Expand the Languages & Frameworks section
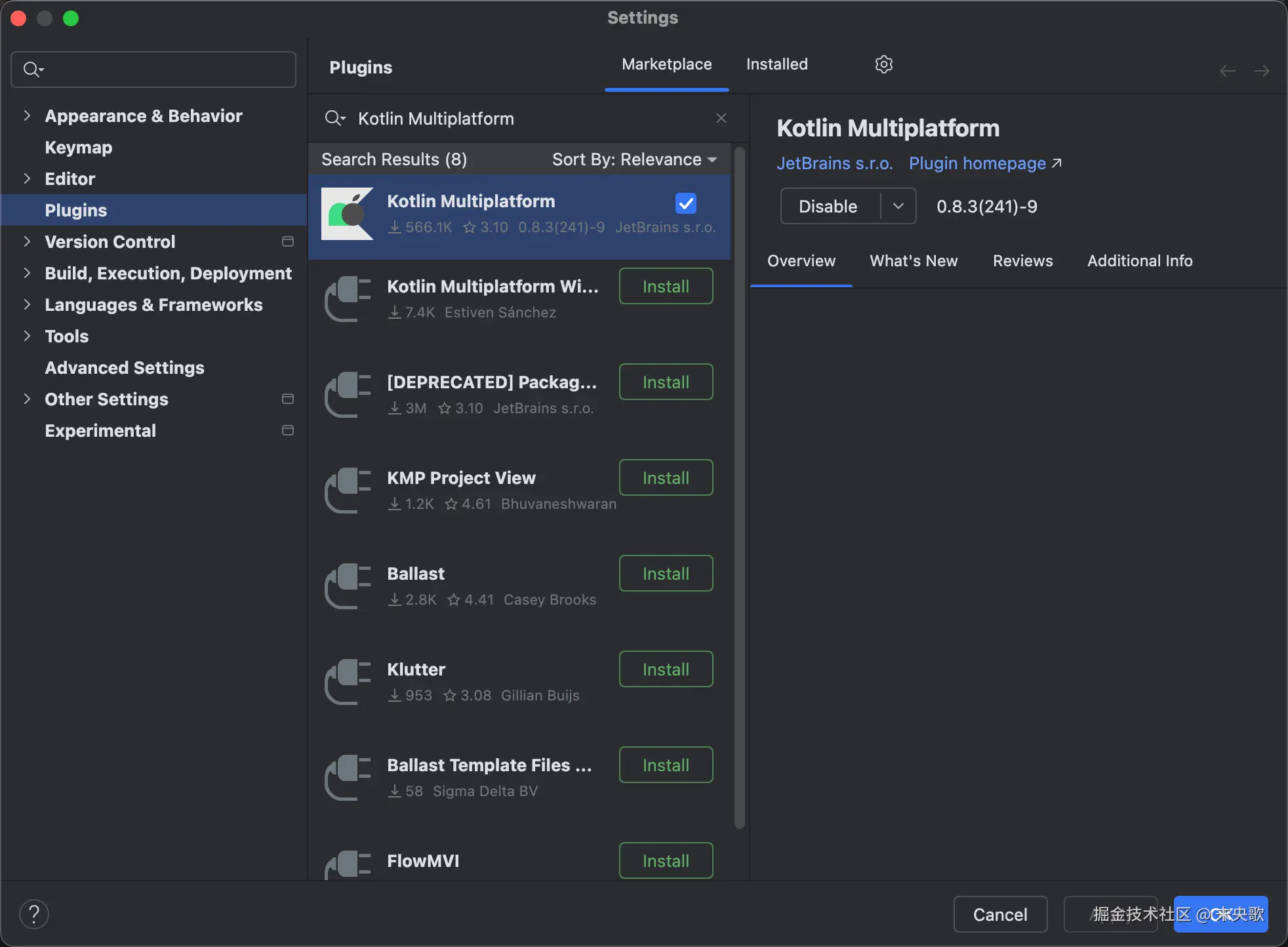1288x947 pixels. point(27,305)
